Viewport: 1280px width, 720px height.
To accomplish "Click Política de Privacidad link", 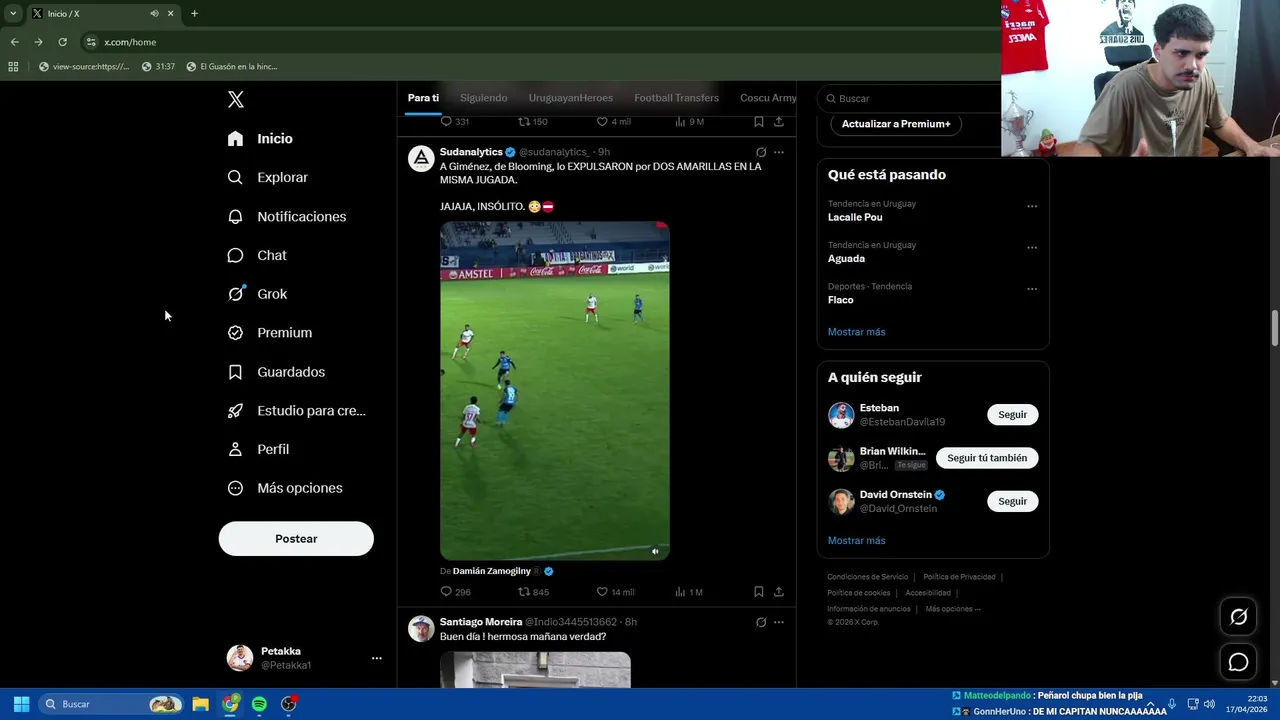I will pos(959,577).
